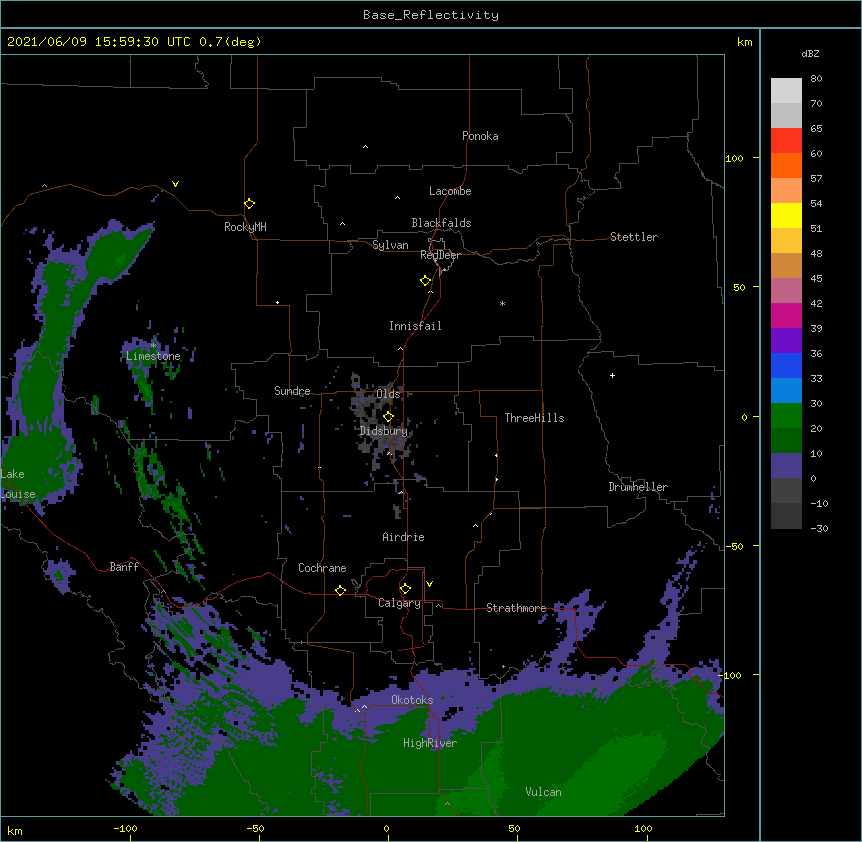Click the asterisk marker above the Limestone label
Viewport: 862px width, 842px height.
(153, 346)
